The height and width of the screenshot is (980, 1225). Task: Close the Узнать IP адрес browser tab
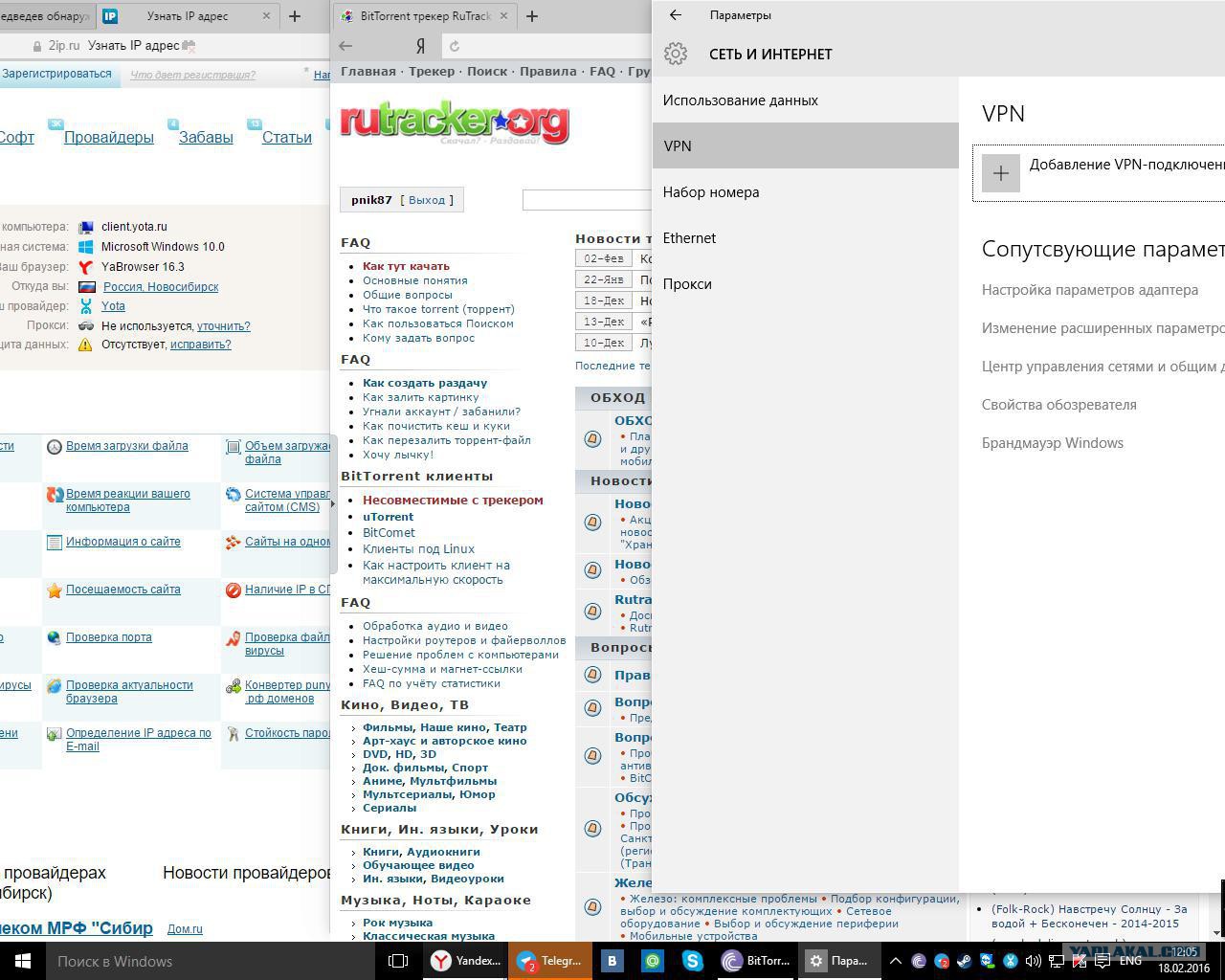click(x=266, y=15)
